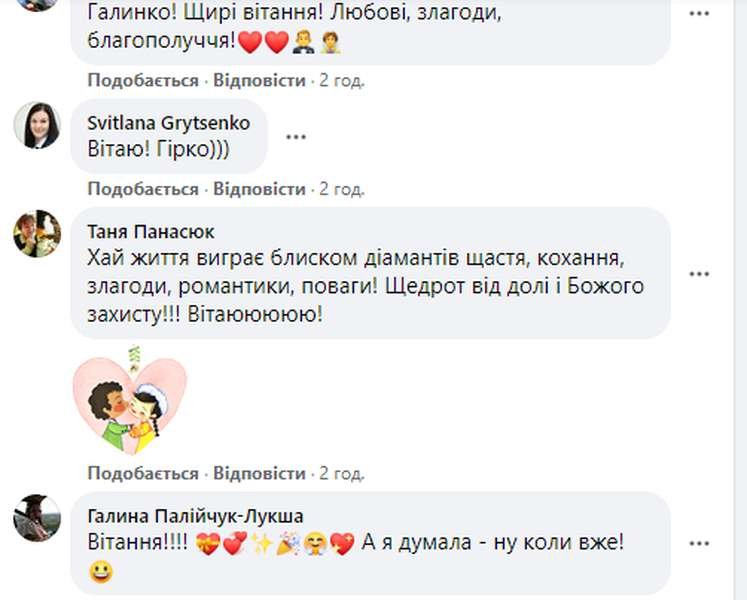Click the smiley emoji in Галина's comment
The height and width of the screenshot is (600, 747).
(100, 573)
